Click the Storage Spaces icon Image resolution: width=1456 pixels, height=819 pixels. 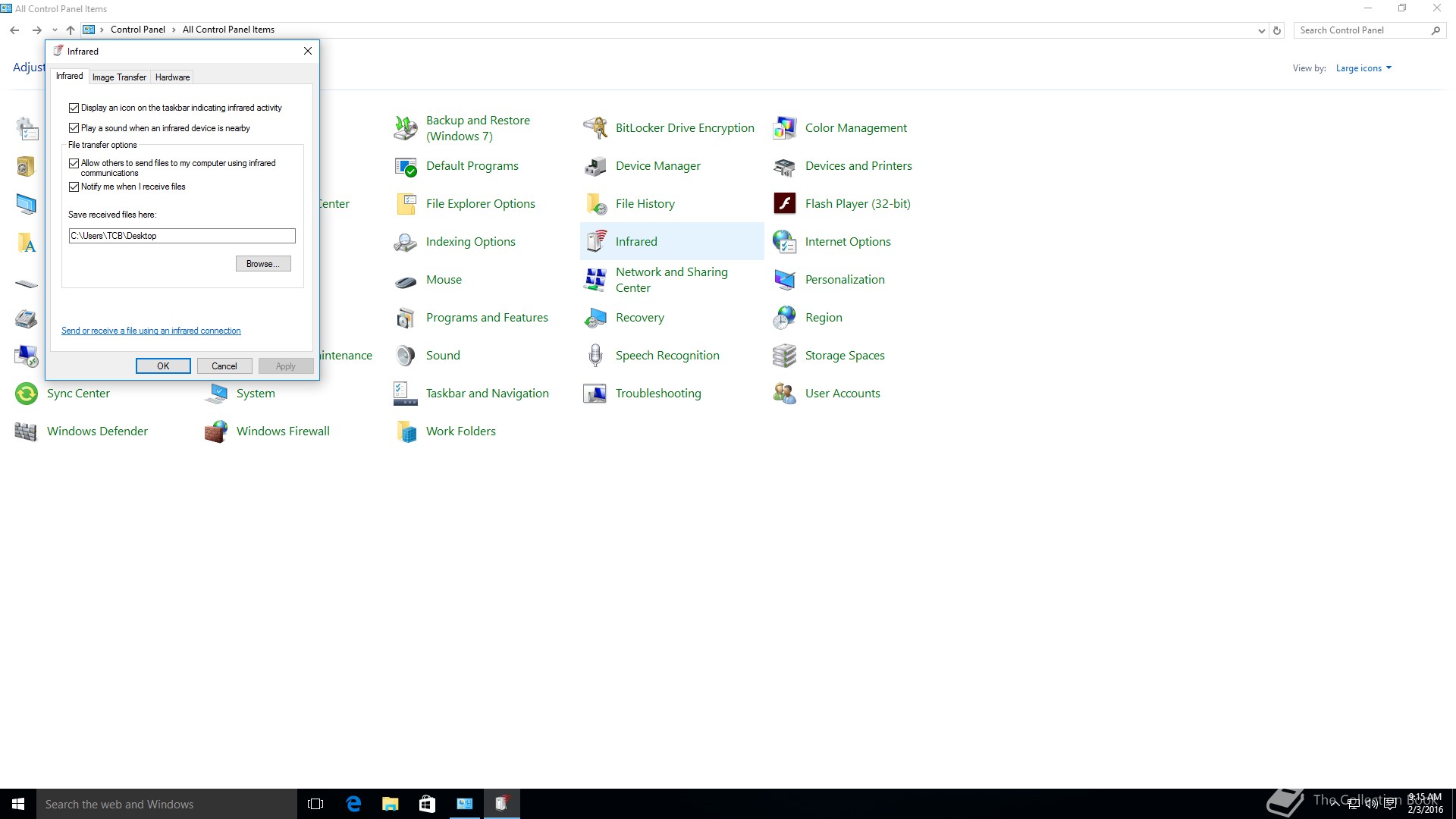pos(784,356)
